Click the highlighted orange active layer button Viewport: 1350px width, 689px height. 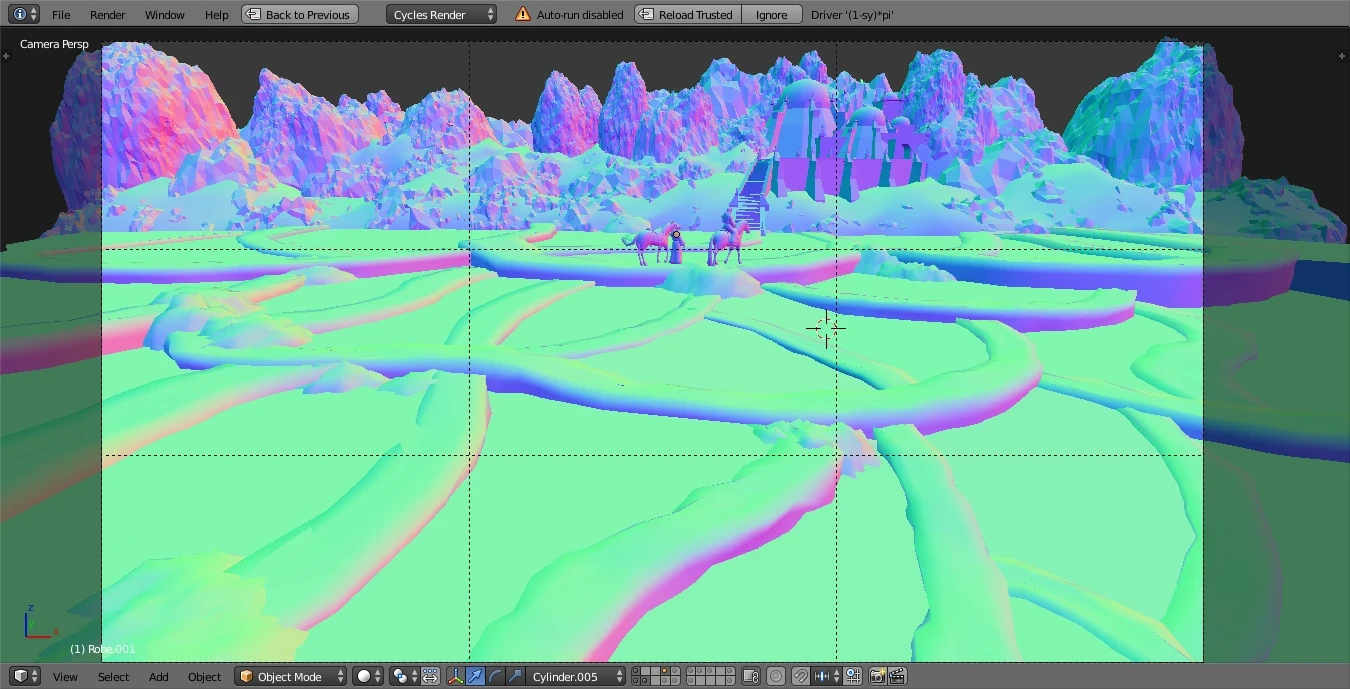664,670
